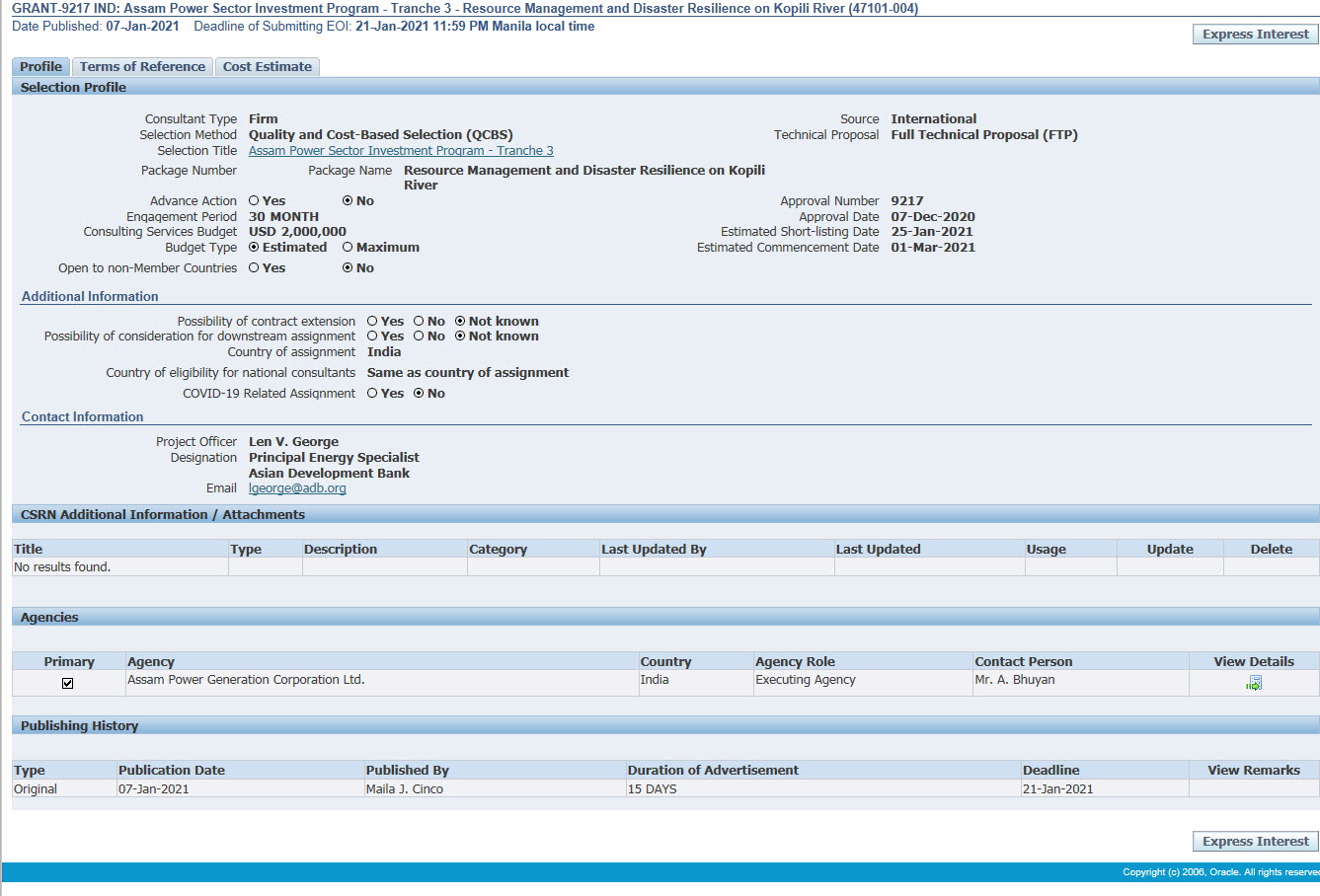The width and height of the screenshot is (1320, 896).
Task: Click the bottom Express Interest button
Action: [1256, 841]
